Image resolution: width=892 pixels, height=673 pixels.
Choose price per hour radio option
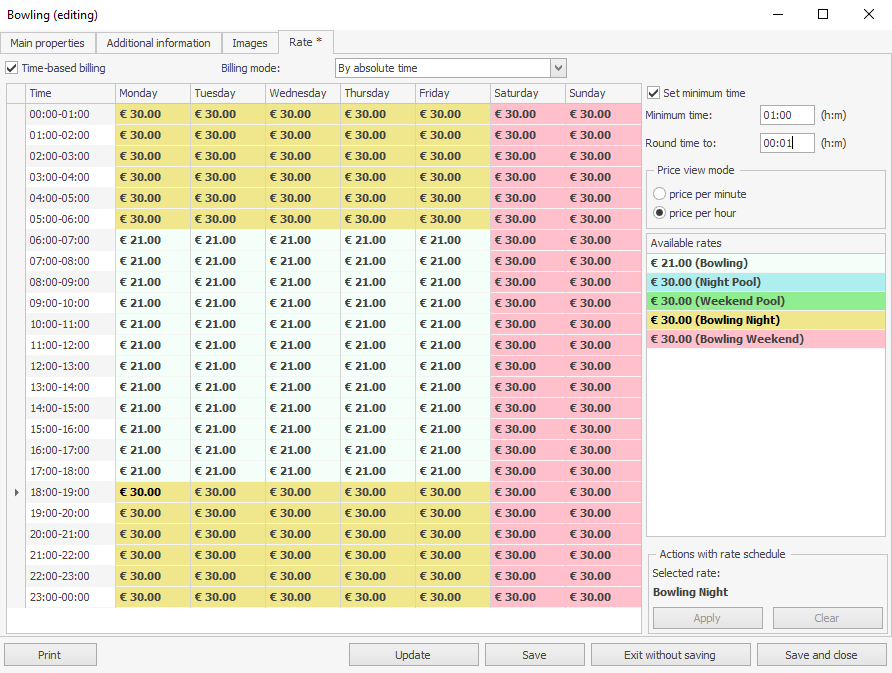tap(659, 213)
